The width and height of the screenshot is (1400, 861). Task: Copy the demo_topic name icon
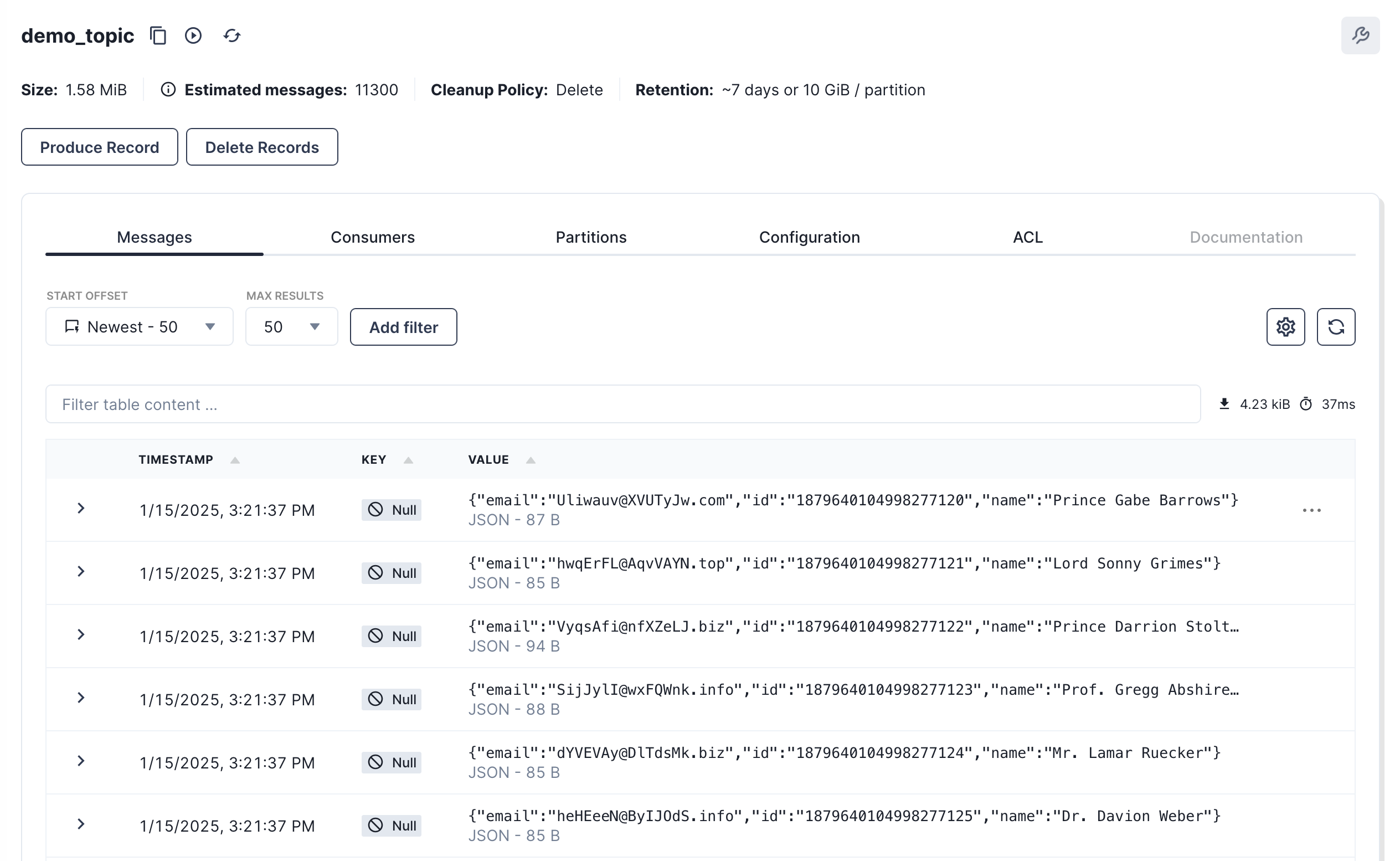(x=158, y=36)
